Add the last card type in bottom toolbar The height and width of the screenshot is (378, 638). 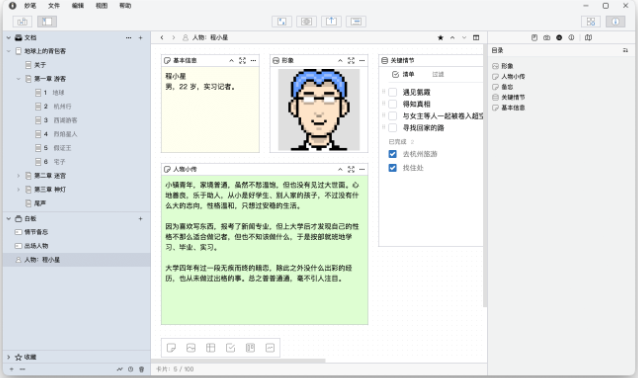pos(270,348)
